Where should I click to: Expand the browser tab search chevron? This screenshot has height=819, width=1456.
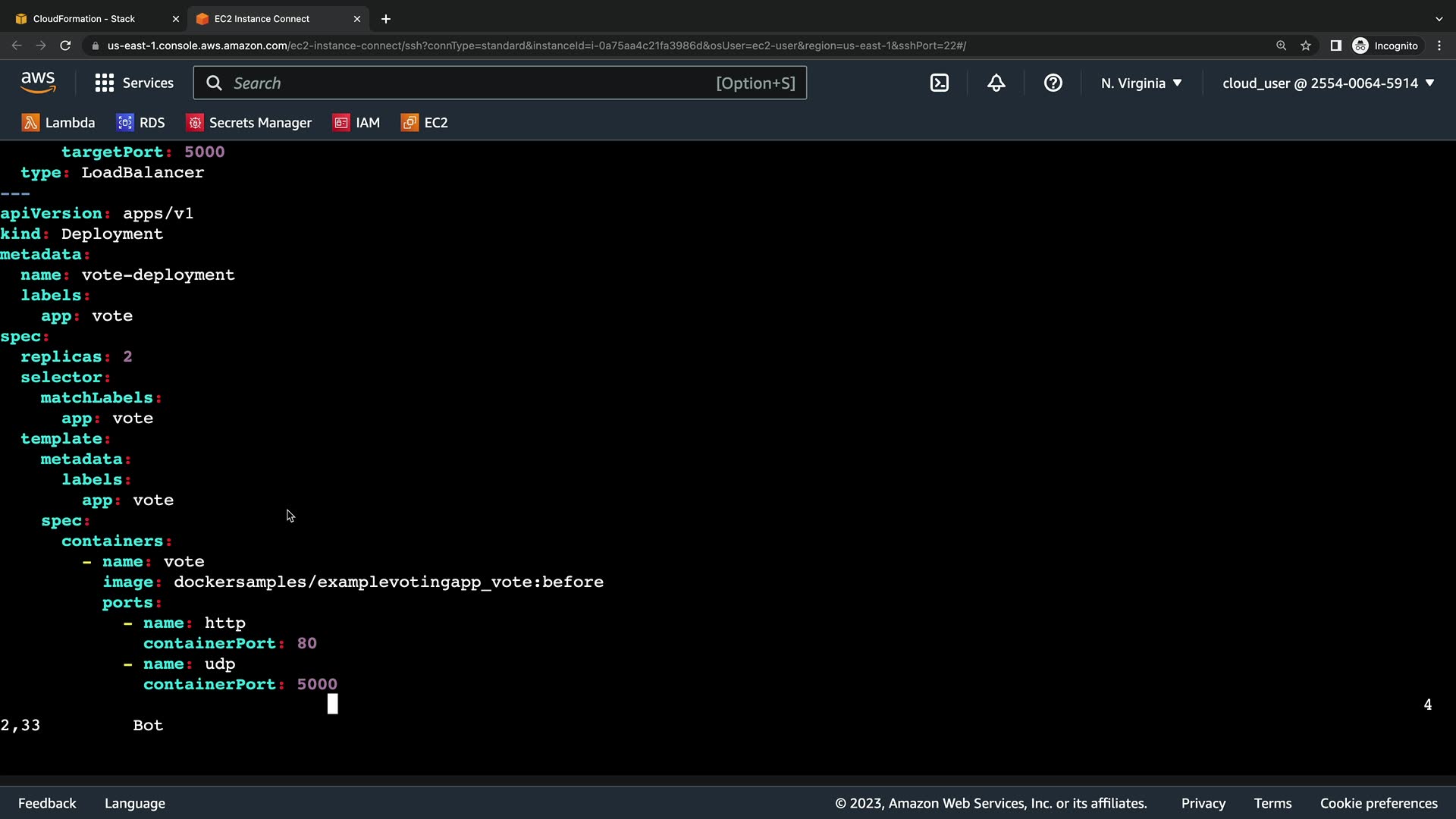1439,19
